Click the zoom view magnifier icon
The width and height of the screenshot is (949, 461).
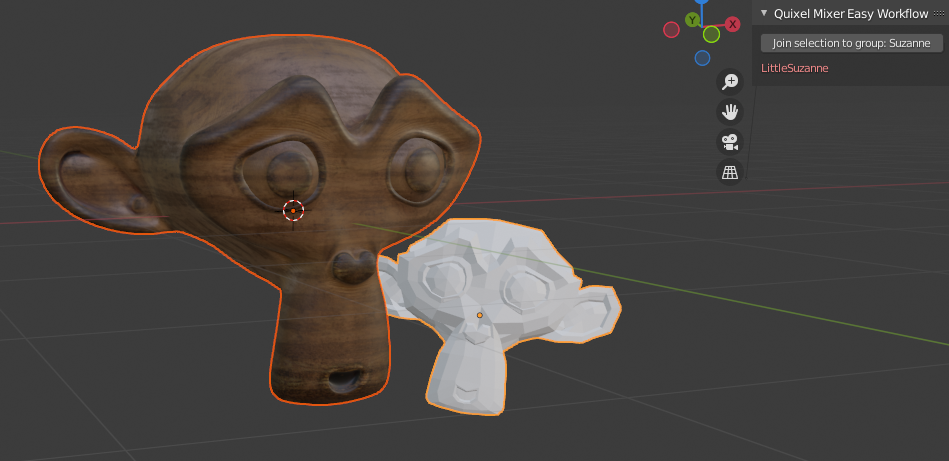click(730, 81)
